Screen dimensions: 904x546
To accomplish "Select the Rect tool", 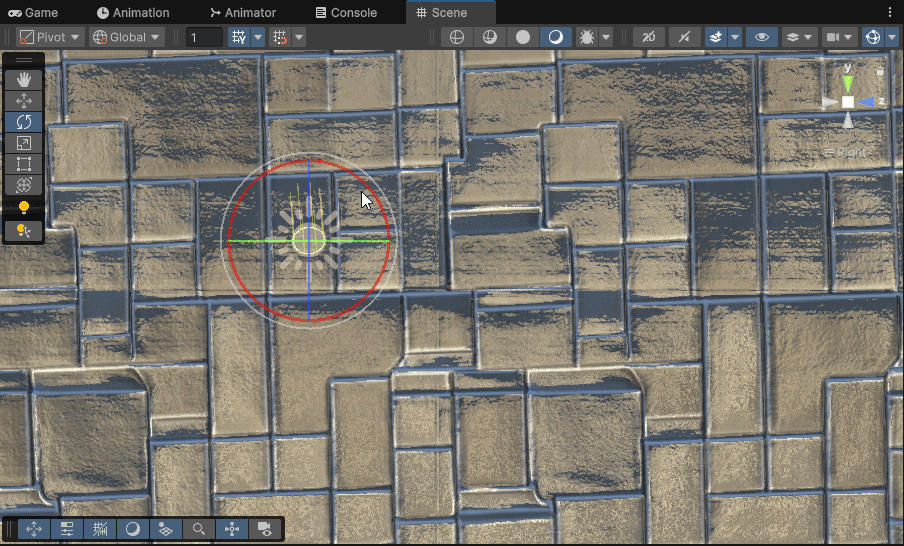I will [24, 164].
